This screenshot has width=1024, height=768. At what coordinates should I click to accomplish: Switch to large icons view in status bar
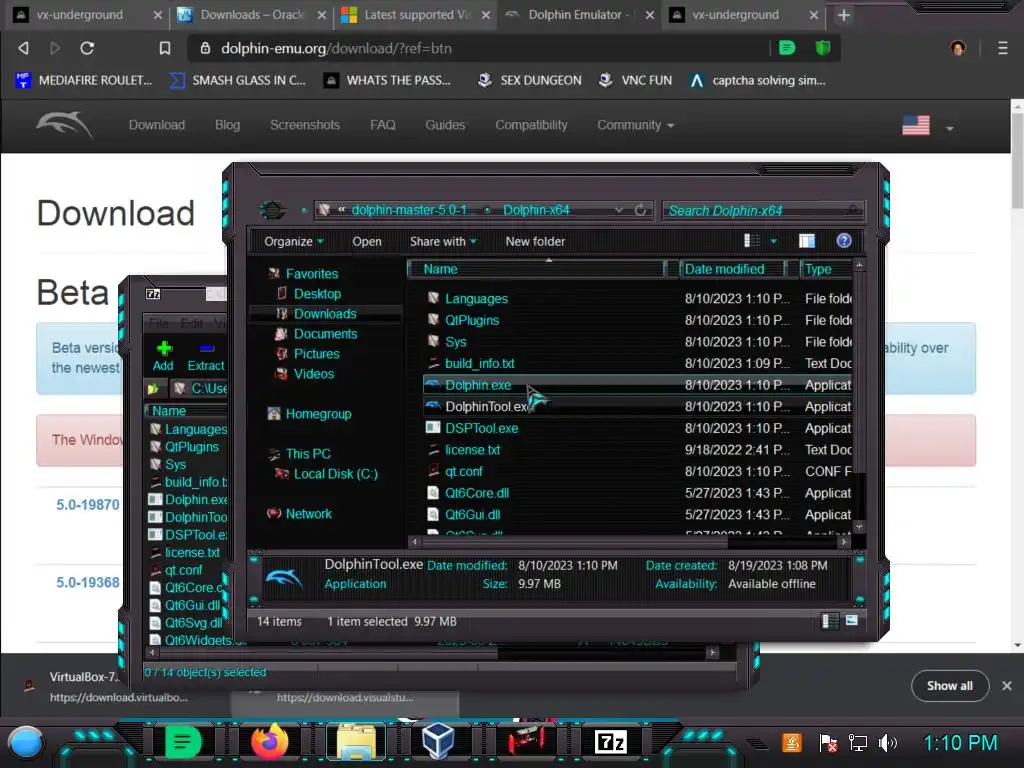[x=852, y=620]
